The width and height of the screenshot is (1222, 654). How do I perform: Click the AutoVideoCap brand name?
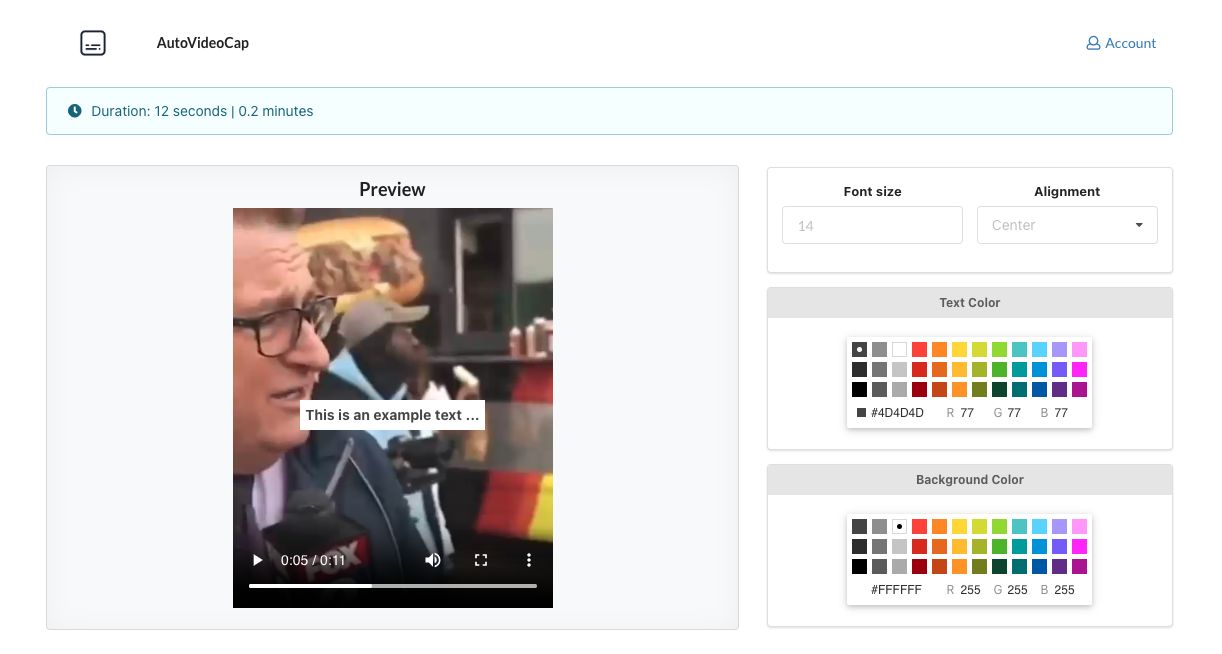(x=203, y=43)
